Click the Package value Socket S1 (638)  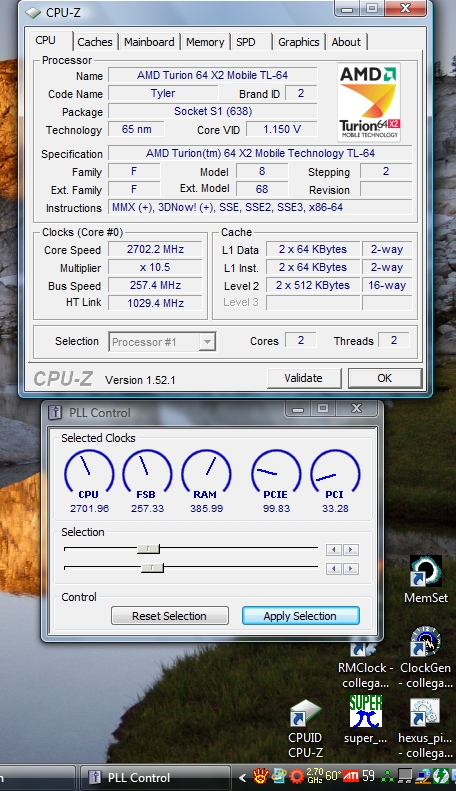coord(212,111)
